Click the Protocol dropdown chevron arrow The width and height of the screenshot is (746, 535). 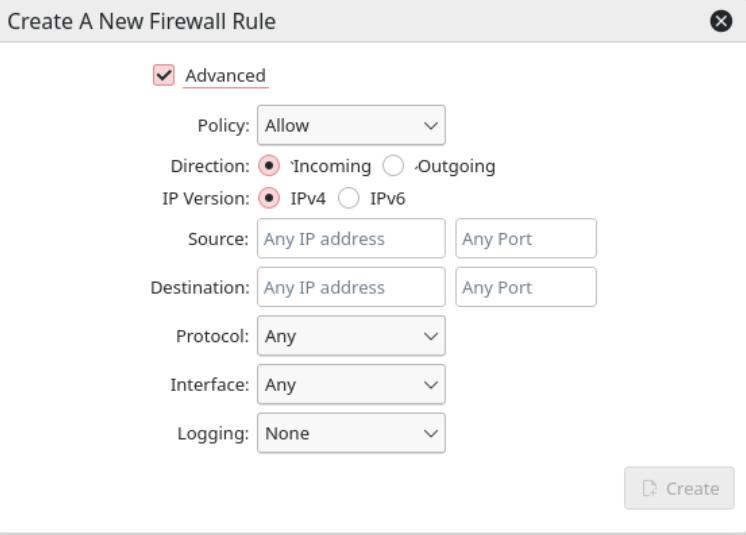pyautogui.click(x=431, y=337)
